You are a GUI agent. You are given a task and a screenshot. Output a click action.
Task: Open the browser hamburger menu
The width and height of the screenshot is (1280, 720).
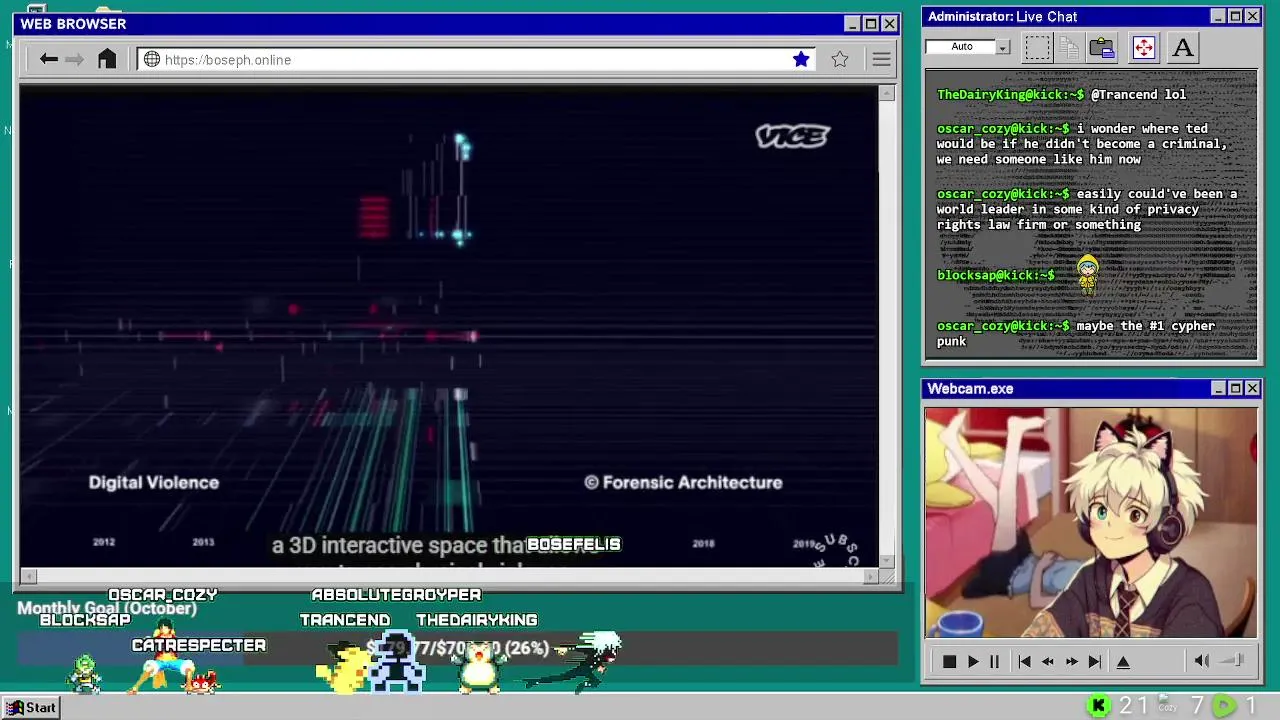[881, 59]
